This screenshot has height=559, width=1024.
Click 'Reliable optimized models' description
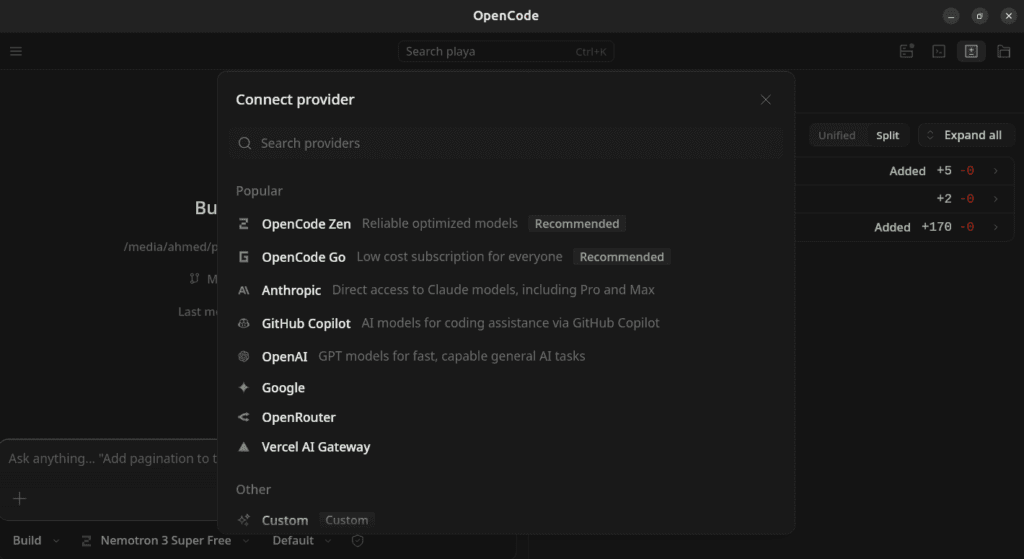[440, 224]
